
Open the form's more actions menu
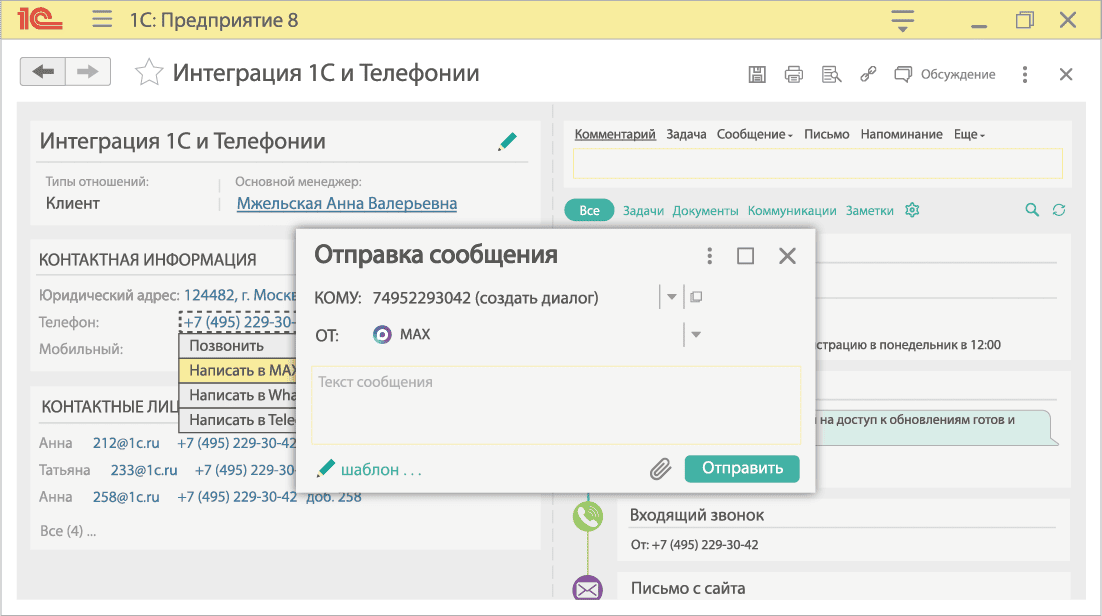[1025, 75]
